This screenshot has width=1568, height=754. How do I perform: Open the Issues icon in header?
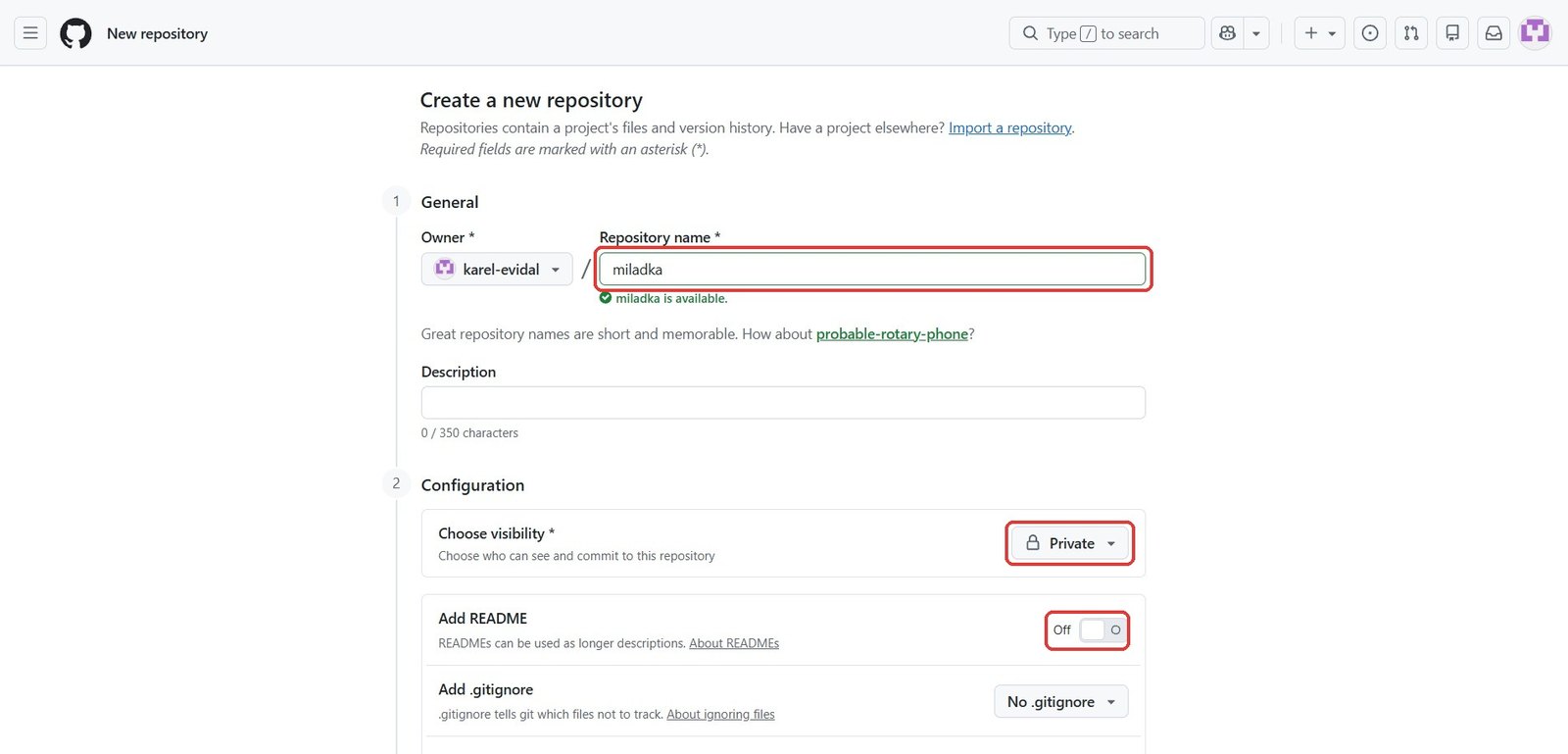(x=1370, y=33)
